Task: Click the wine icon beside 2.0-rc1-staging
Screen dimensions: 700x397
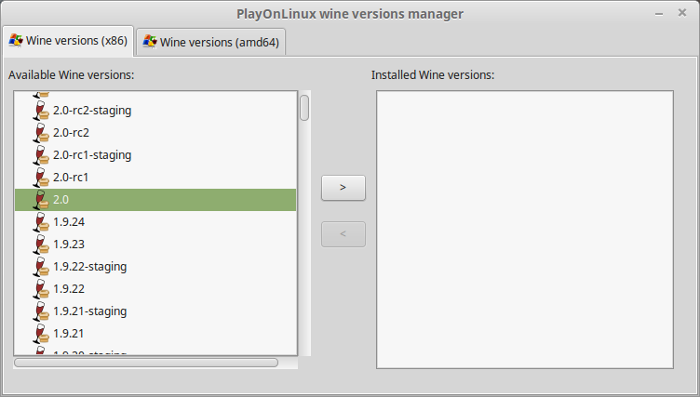Action: (41, 155)
